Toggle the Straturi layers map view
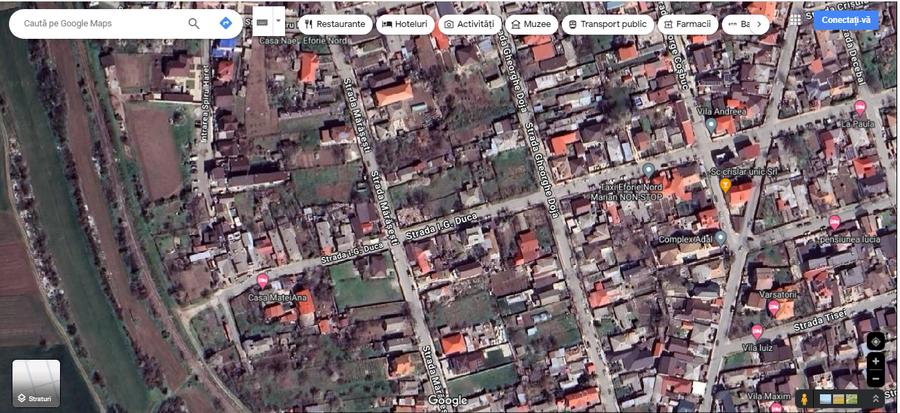 tap(36, 383)
